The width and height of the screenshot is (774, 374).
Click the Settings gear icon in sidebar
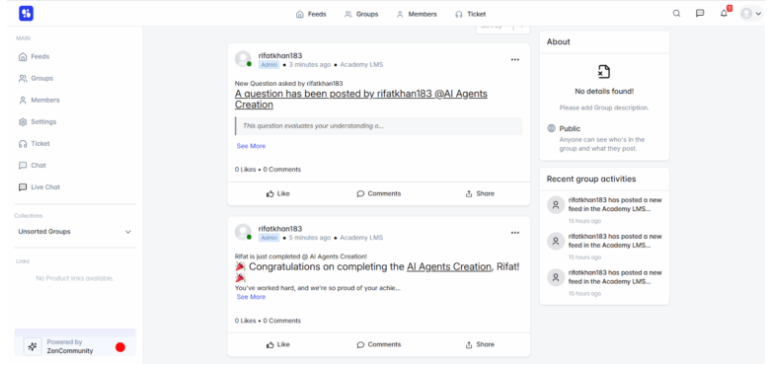click(x=23, y=122)
